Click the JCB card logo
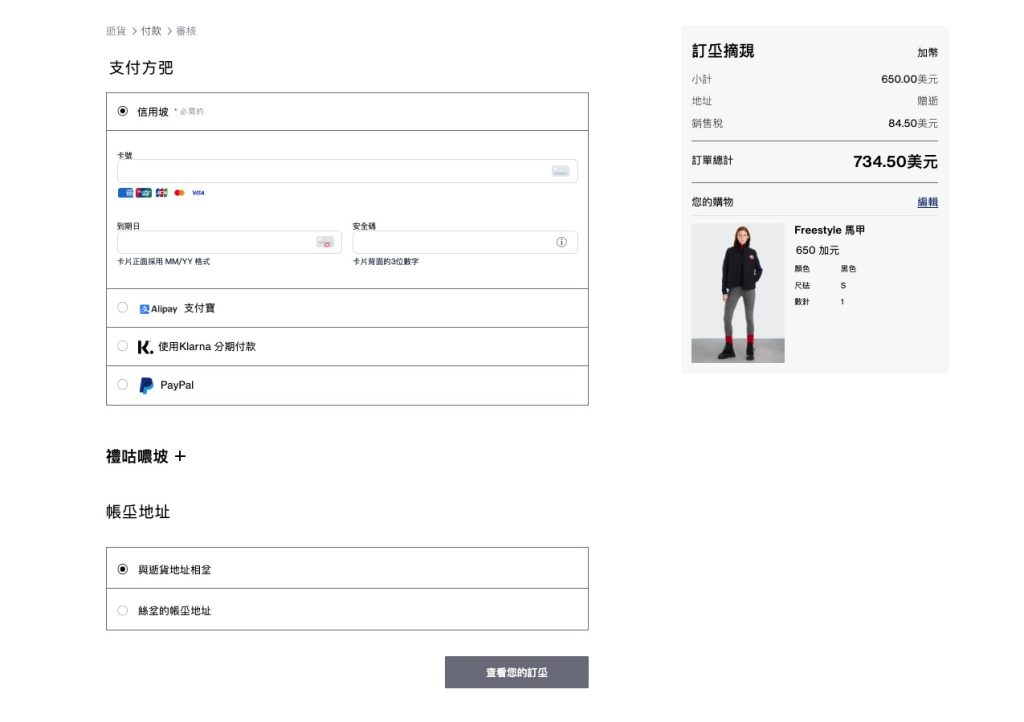 [162, 193]
